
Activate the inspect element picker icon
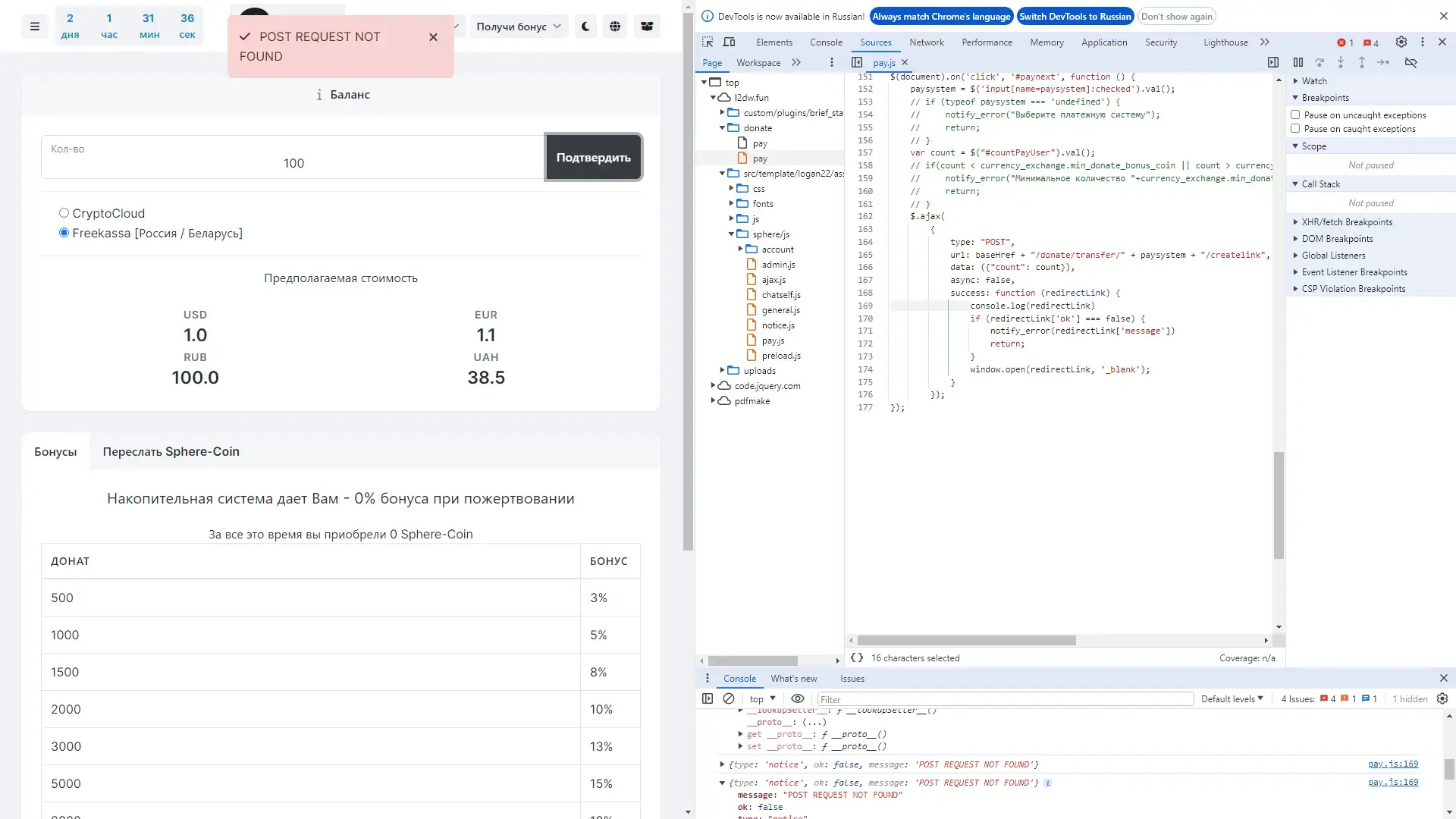tap(708, 42)
